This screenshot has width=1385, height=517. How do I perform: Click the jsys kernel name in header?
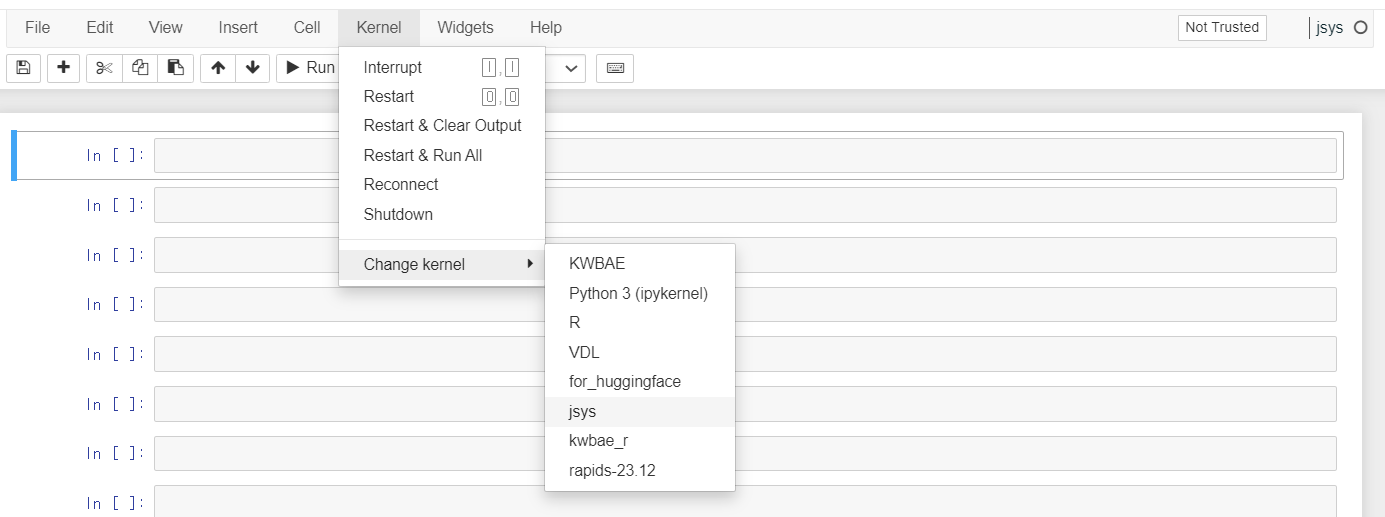pyautogui.click(x=1329, y=28)
